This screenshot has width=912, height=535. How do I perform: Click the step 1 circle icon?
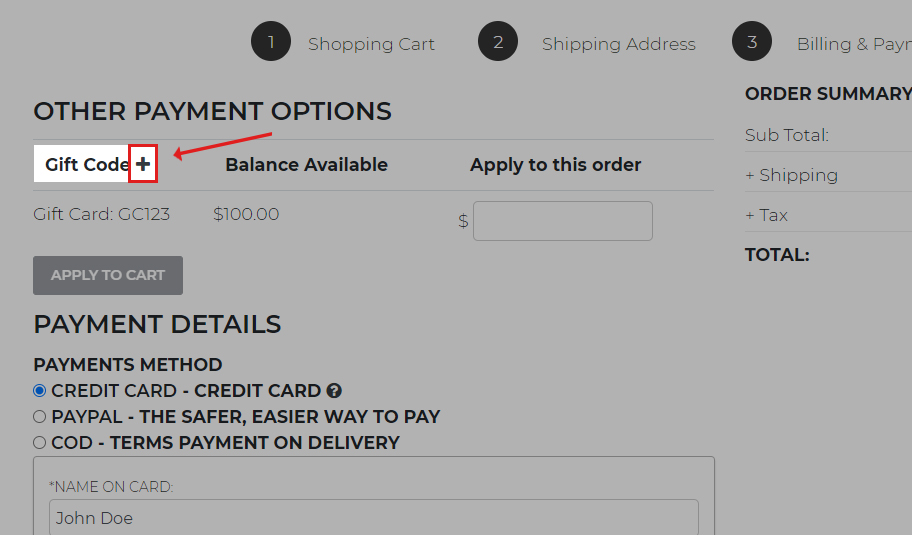(270, 42)
